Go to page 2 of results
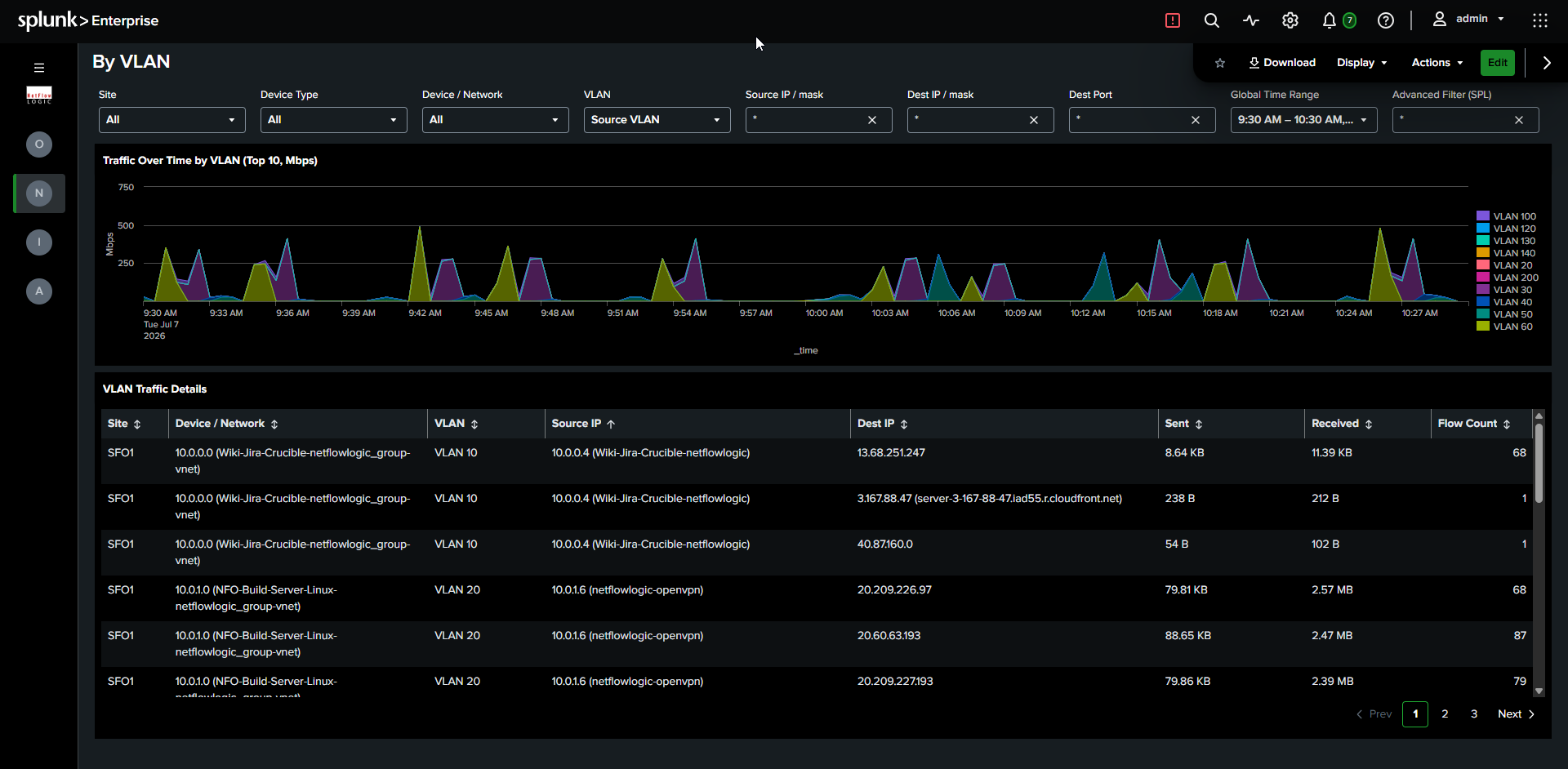Viewport: 1568px width, 769px height. tap(1445, 714)
